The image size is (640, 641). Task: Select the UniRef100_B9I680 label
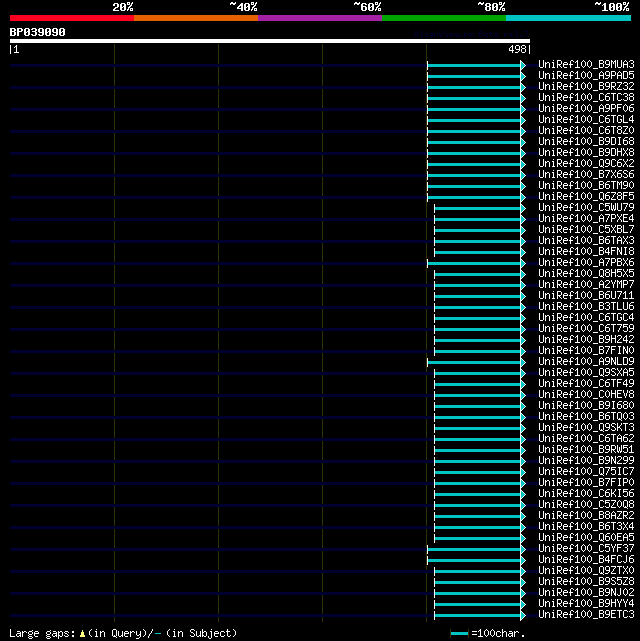click(x=586, y=406)
